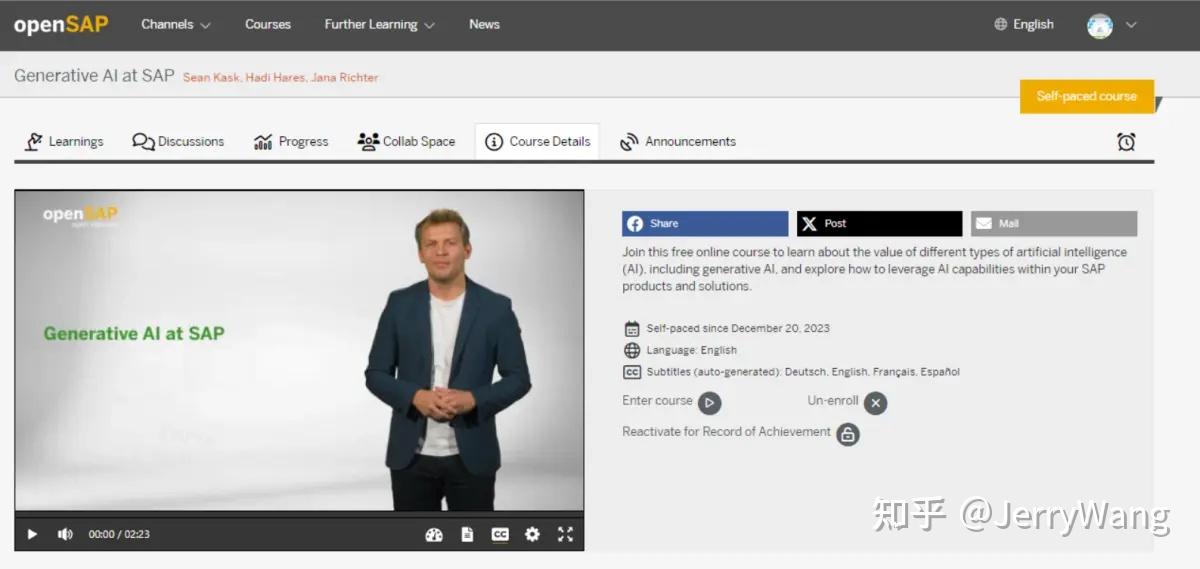
Task: Mute the video volume speaker icon
Action: [x=65, y=535]
